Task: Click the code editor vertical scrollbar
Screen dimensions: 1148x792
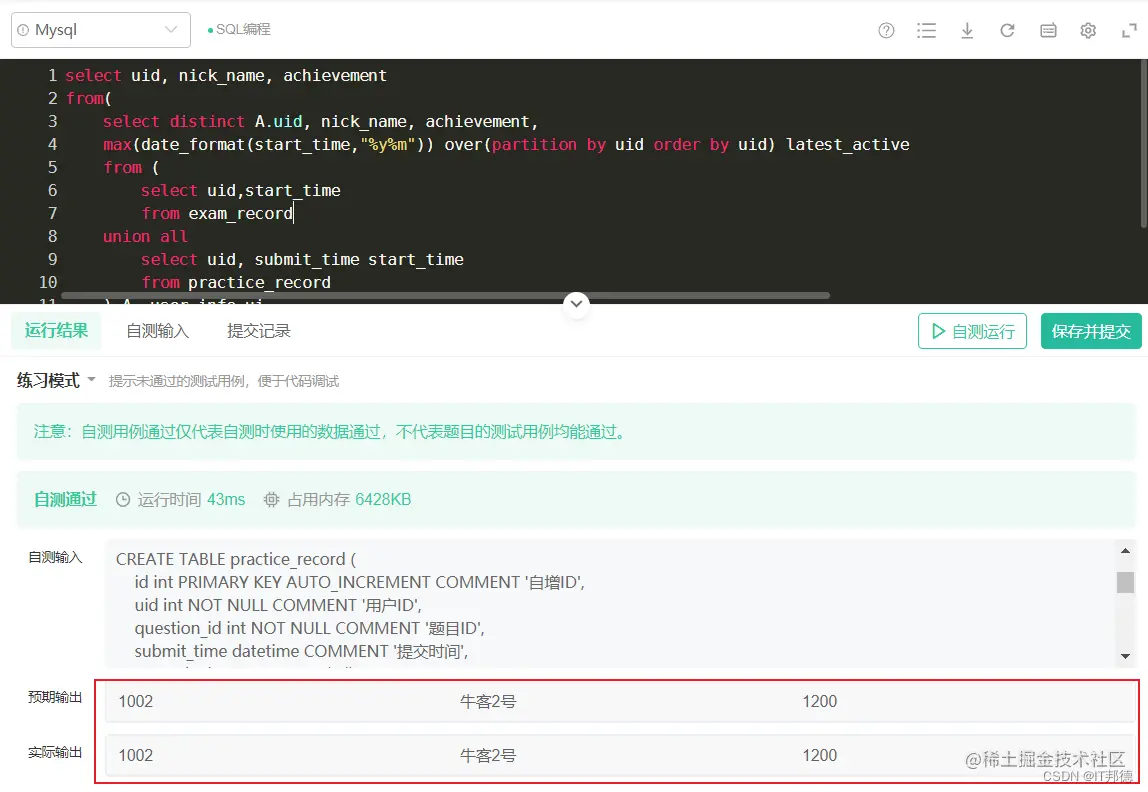Action: pyautogui.click(x=1144, y=143)
